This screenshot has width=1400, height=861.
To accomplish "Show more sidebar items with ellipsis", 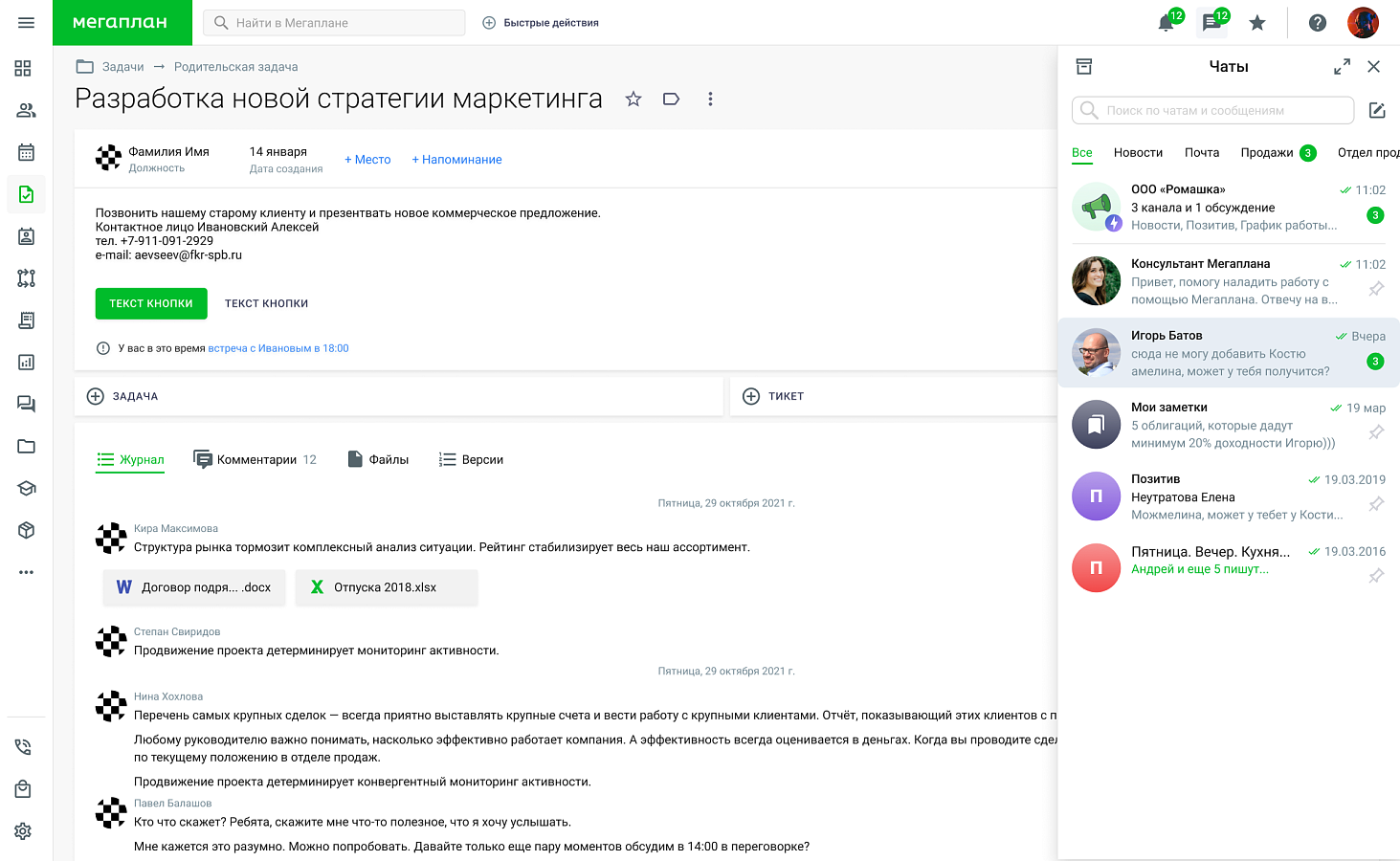I will (x=26, y=572).
